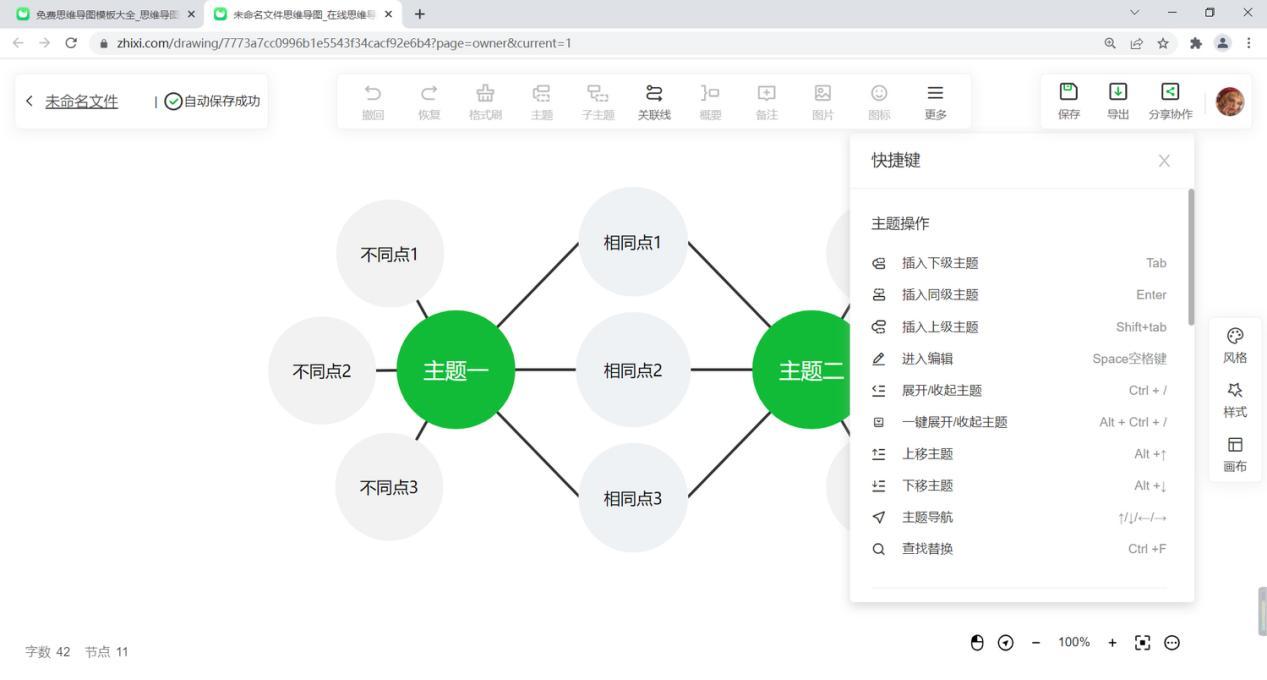Toggle the fullscreen icon next to the zoom controls
This screenshot has height=680, width=1267.
coord(1143,643)
